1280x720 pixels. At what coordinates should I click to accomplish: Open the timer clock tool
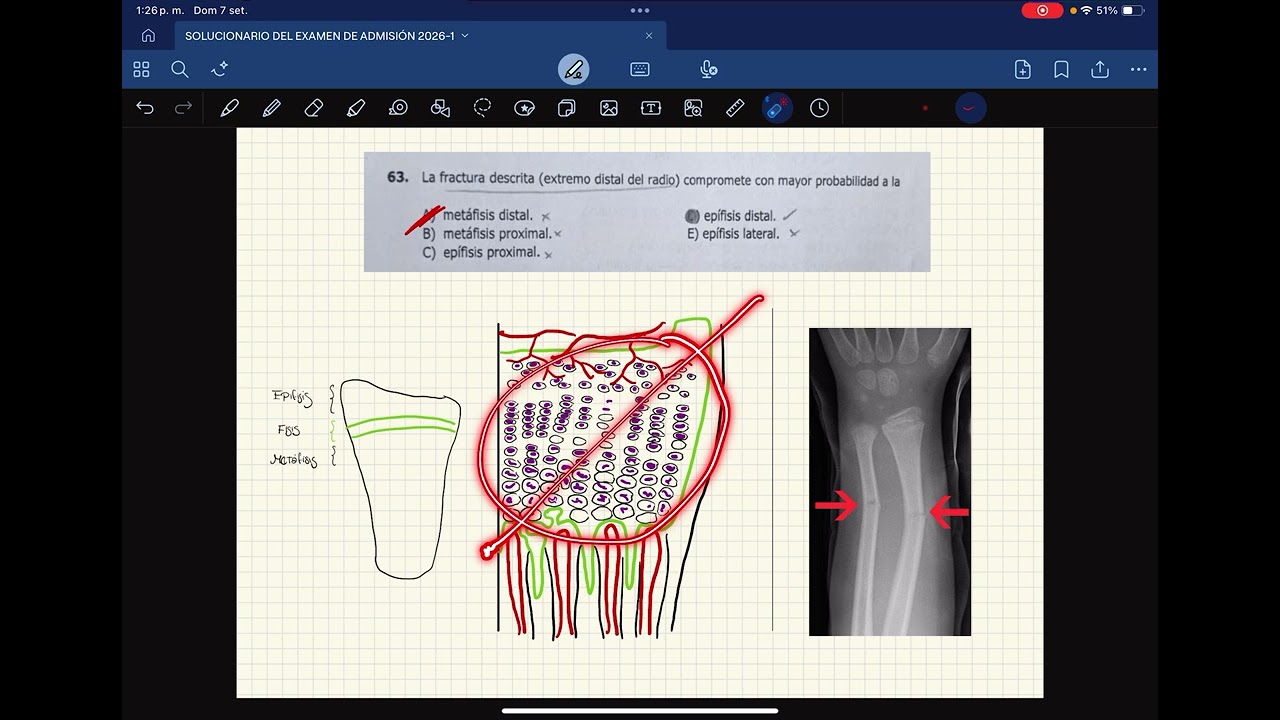coord(820,108)
